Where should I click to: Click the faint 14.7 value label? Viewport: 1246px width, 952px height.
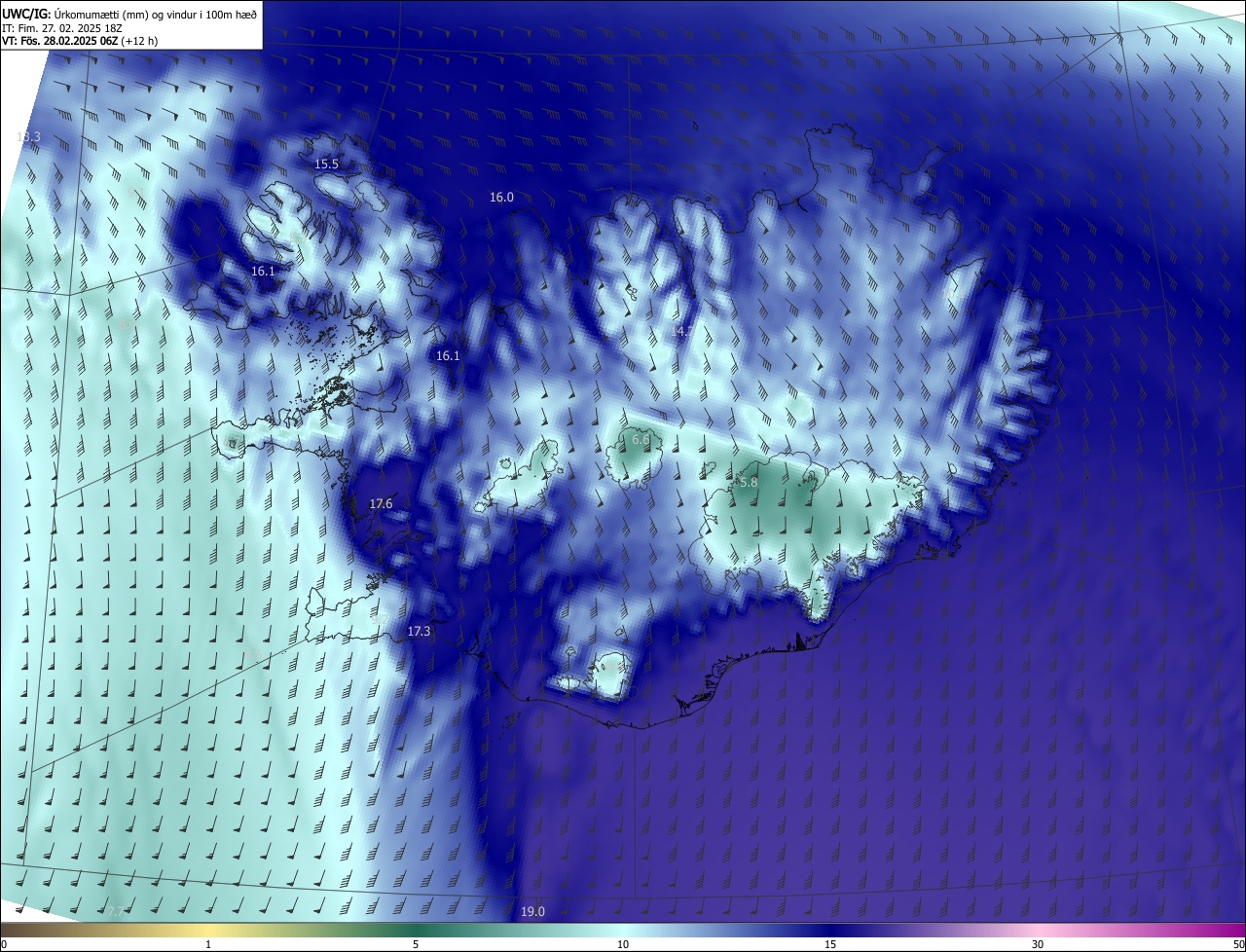[682, 332]
